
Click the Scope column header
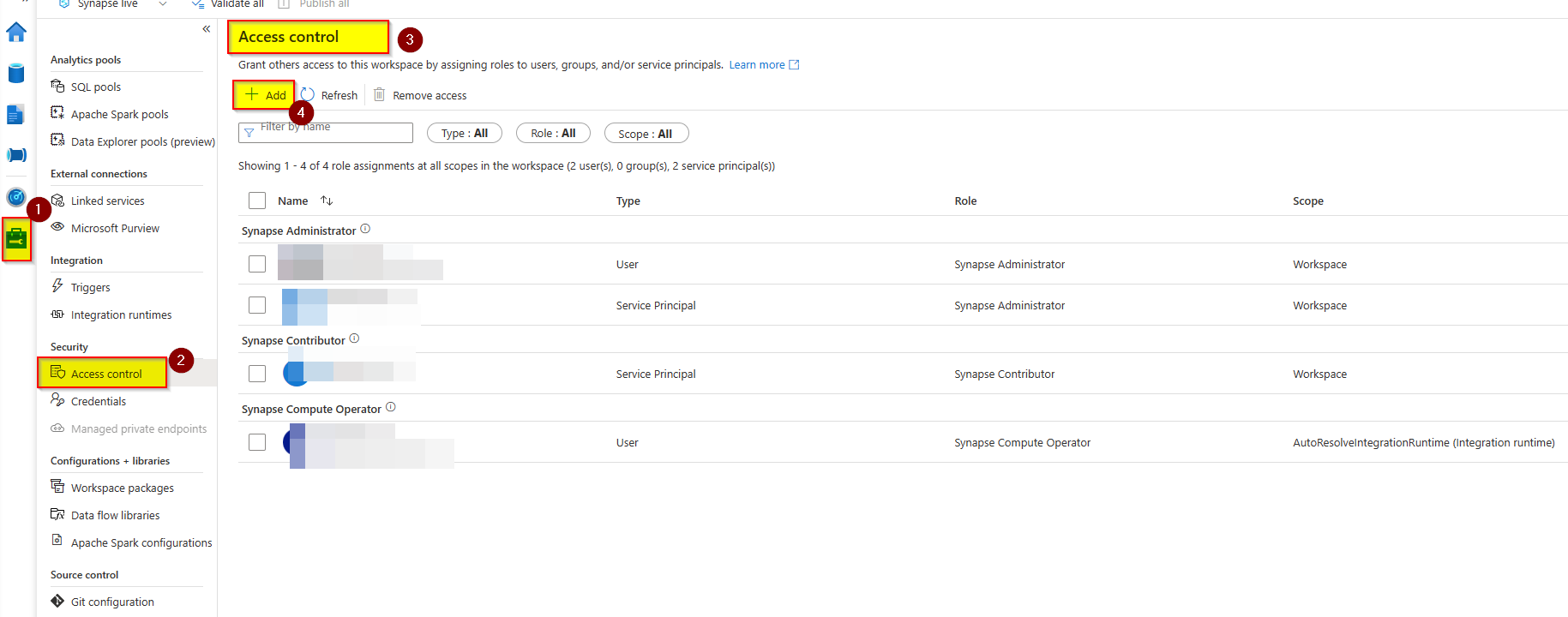pos(1307,201)
